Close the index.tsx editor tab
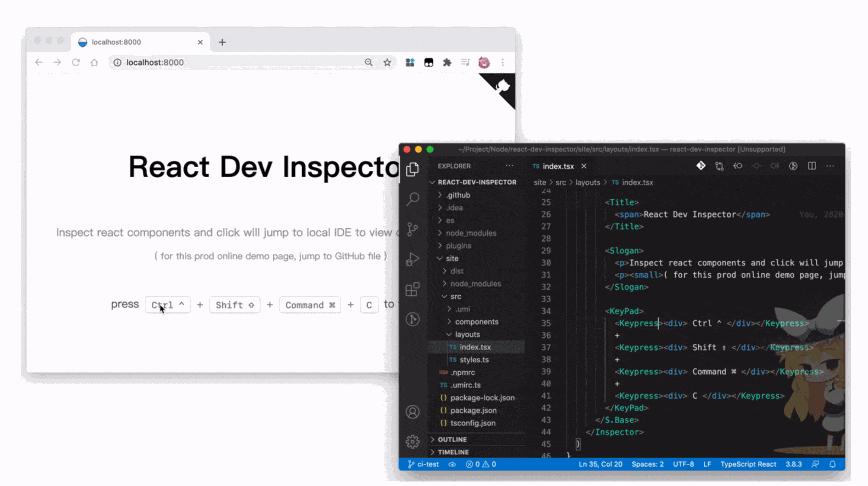The width and height of the screenshot is (868, 486). [x=583, y=166]
